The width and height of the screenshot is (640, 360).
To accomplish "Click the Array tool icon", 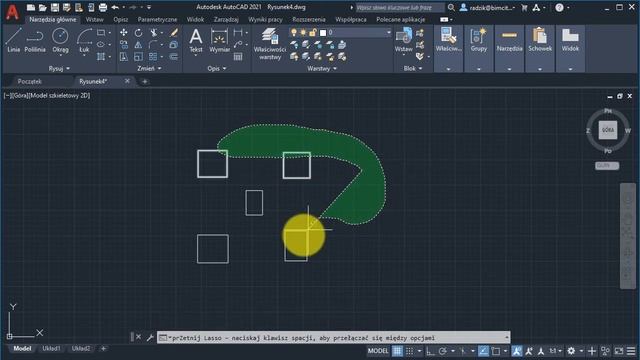I will click(153, 57).
